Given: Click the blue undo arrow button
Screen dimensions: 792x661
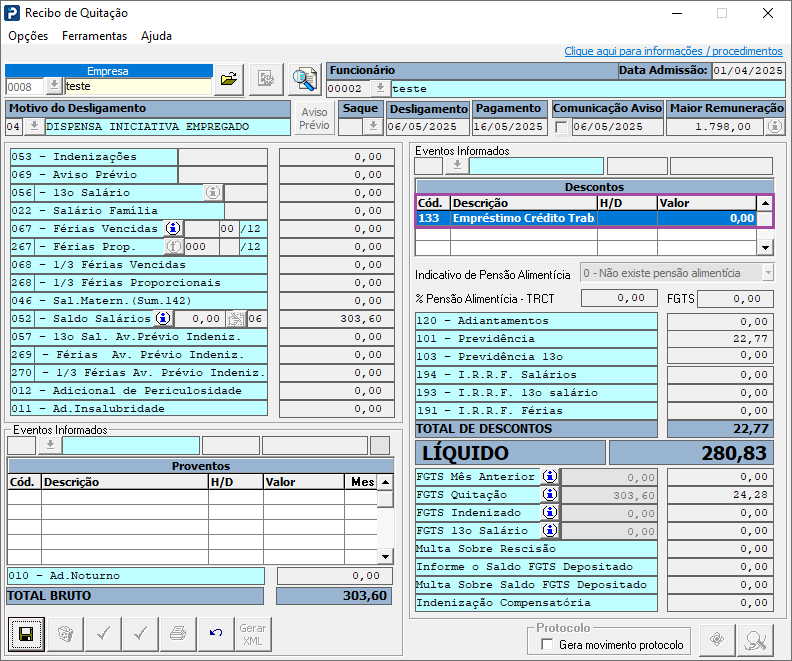Looking at the screenshot, I should pos(216,634).
